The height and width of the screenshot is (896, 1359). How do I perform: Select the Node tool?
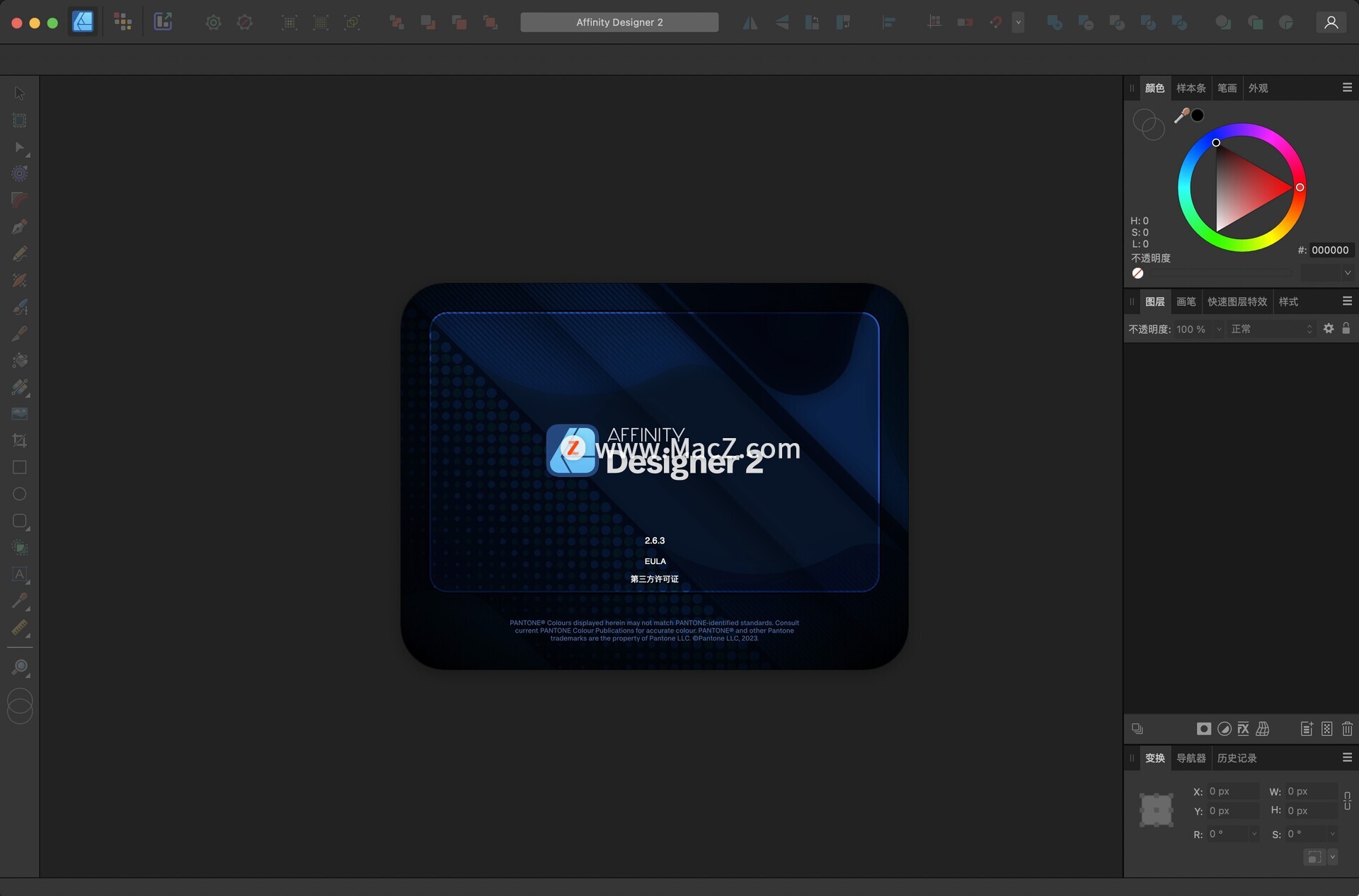coord(20,147)
